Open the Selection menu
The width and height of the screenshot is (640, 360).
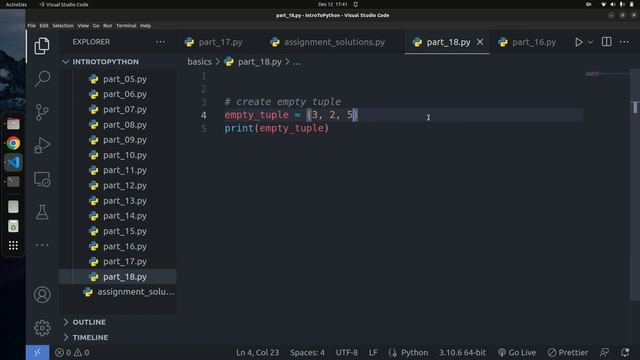63,25
